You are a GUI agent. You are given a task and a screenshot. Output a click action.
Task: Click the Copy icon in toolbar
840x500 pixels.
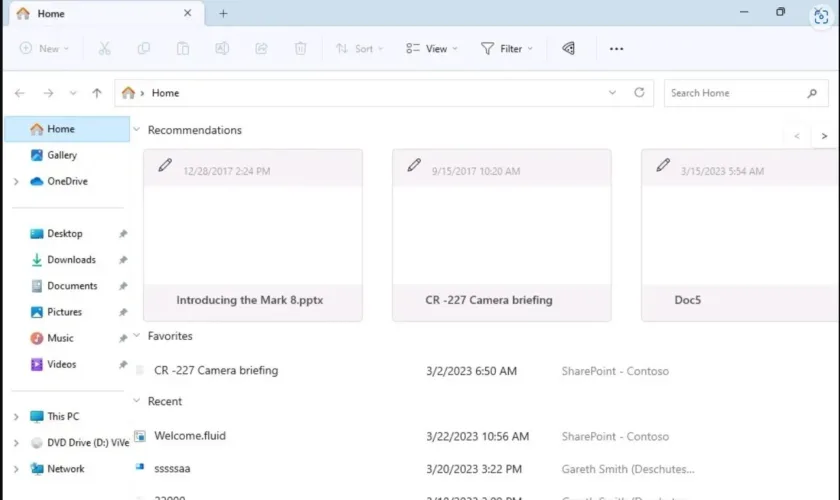coord(144,49)
